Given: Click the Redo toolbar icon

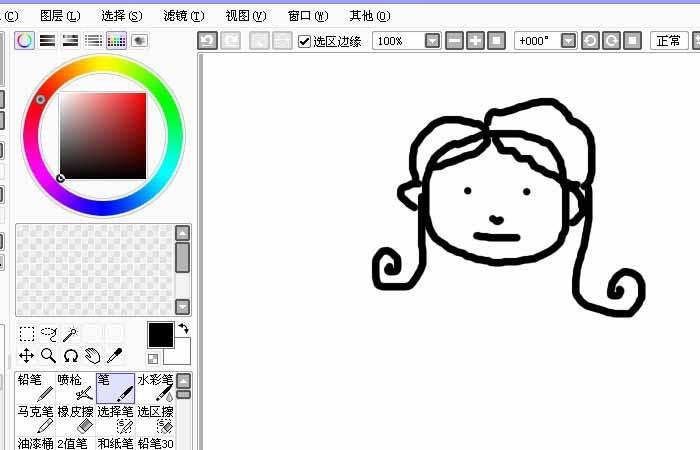Looking at the screenshot, I should coord(231,41).
